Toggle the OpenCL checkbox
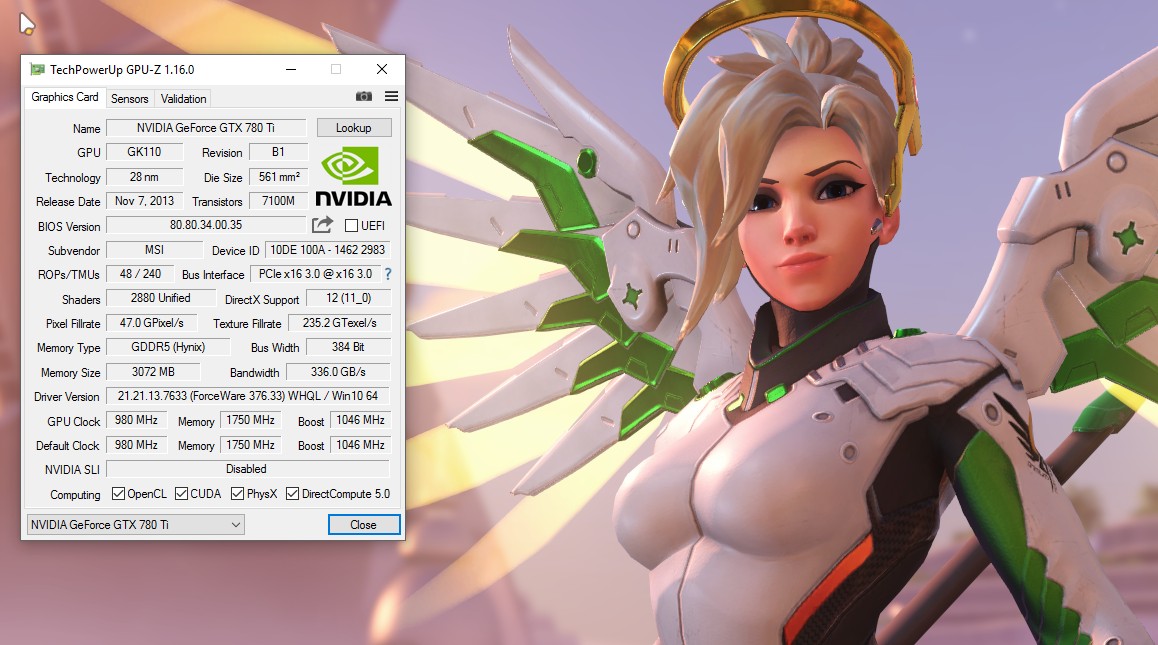Screen dimensions: 1158x645 click(118, 494)
